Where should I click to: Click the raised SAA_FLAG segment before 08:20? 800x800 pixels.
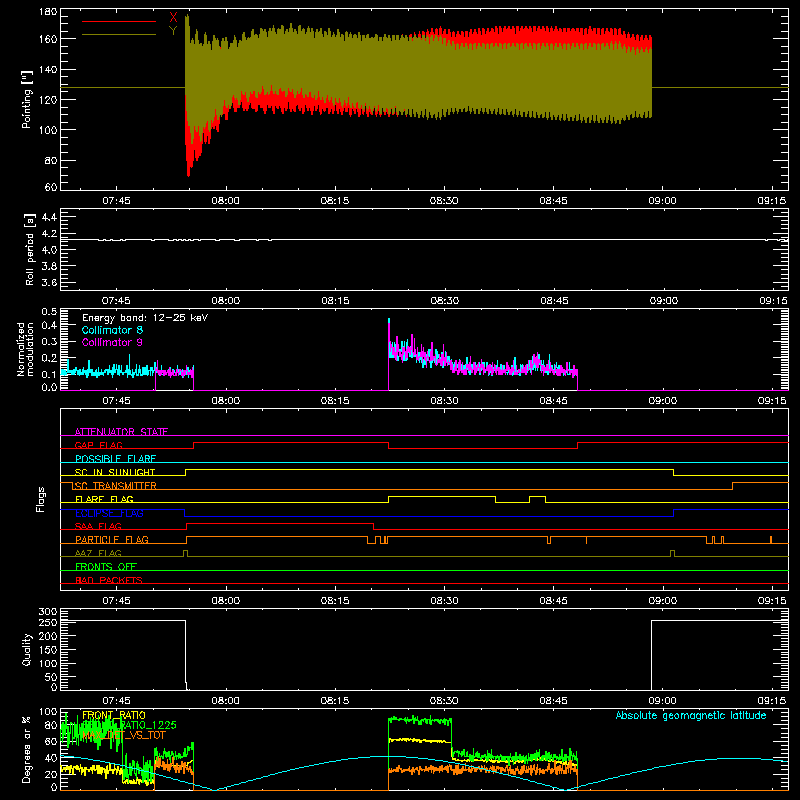280,524
